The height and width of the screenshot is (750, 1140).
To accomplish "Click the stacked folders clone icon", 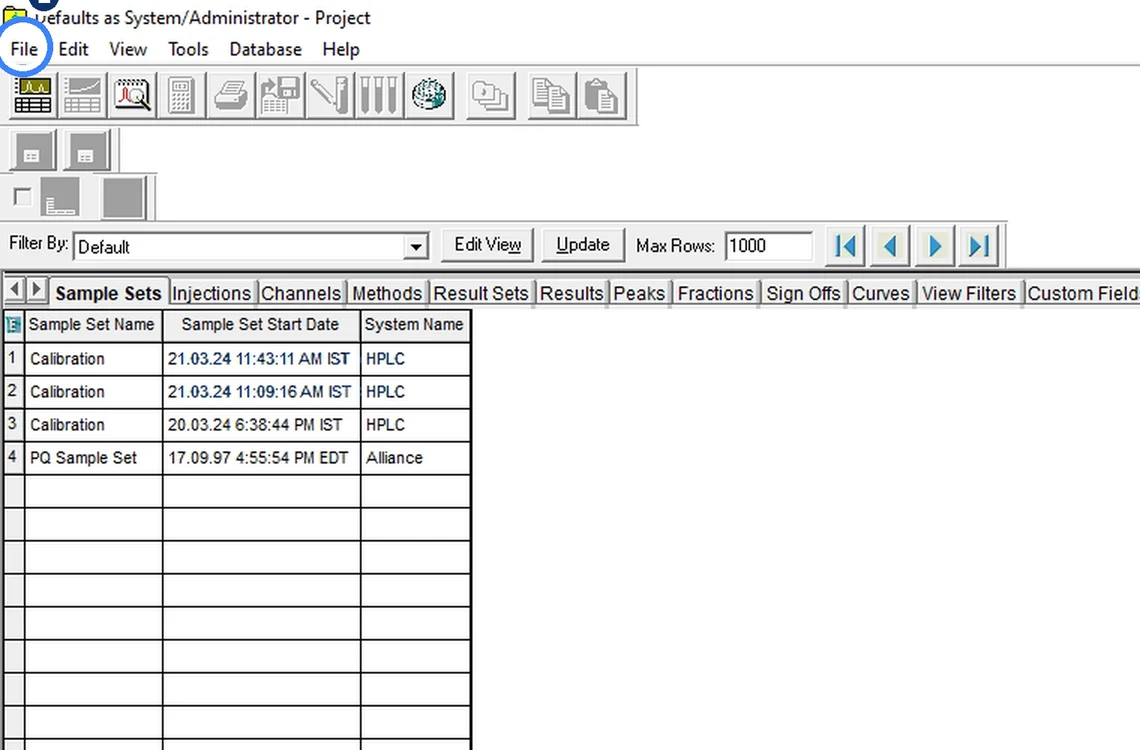I will tap(491, 95).
